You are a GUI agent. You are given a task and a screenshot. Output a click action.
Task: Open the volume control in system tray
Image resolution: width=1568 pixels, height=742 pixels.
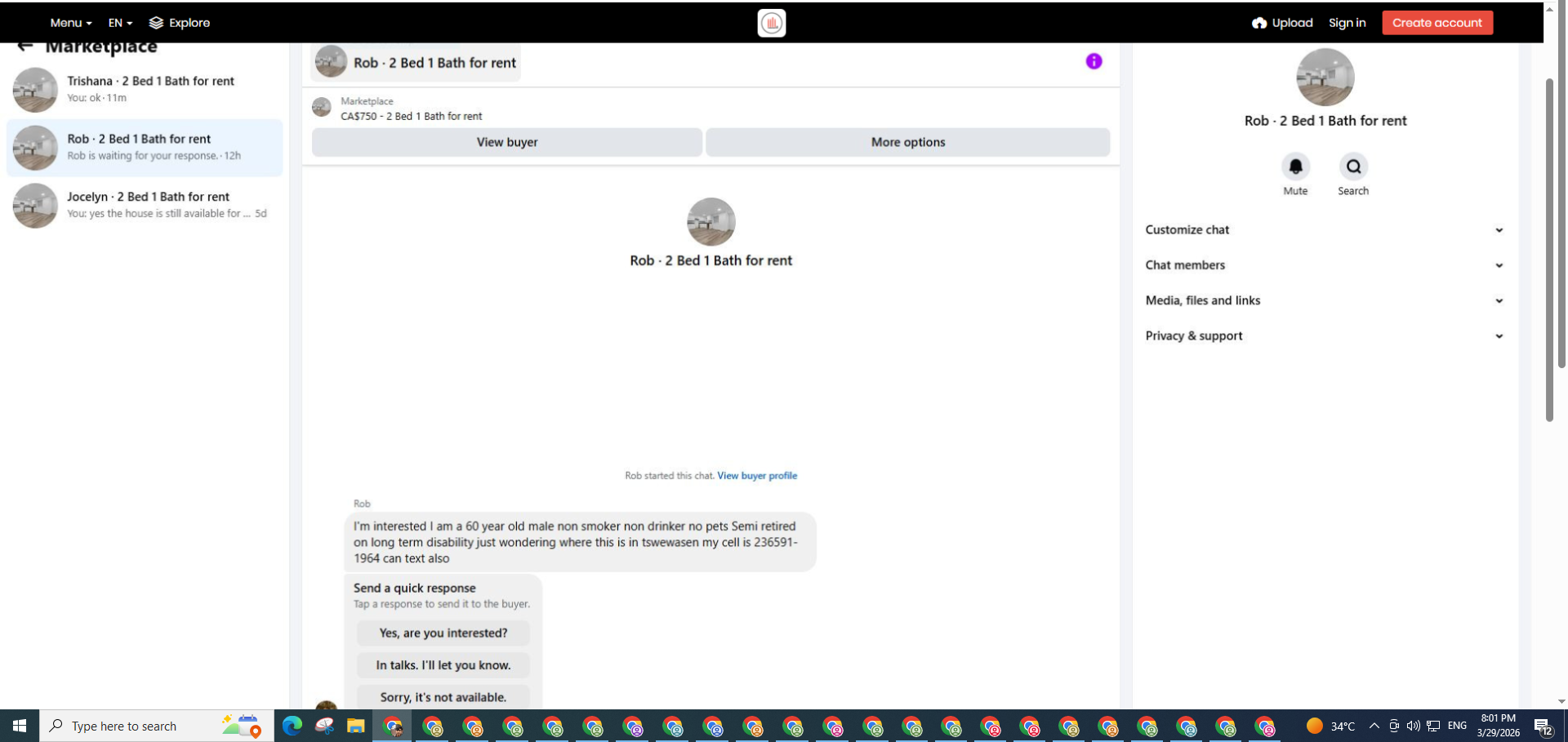pos(1413,726)
